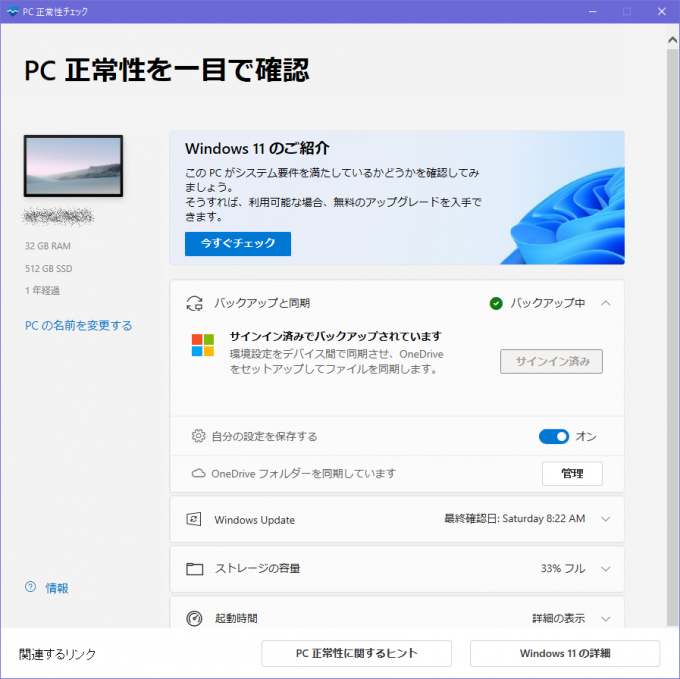Open PC 正常性に関するヒント

356,653
